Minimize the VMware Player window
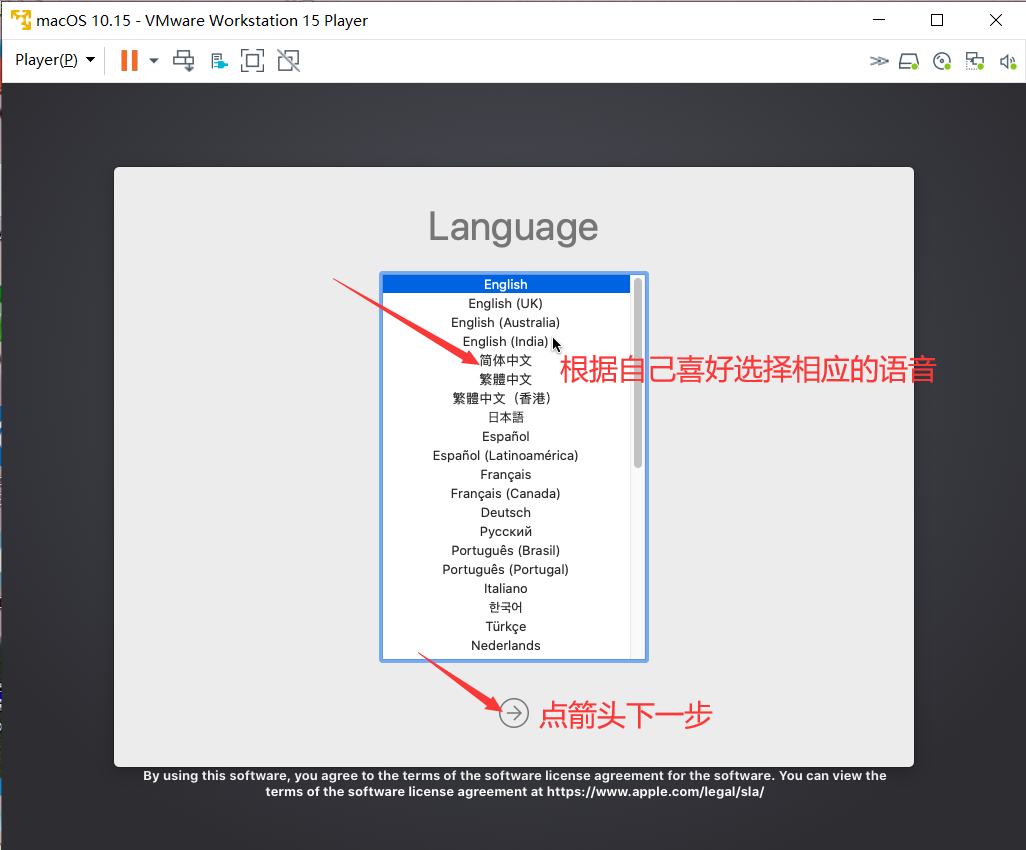The width and height of the screenshot is (1026, 850). pyautogui.click(x=879, y=20)
